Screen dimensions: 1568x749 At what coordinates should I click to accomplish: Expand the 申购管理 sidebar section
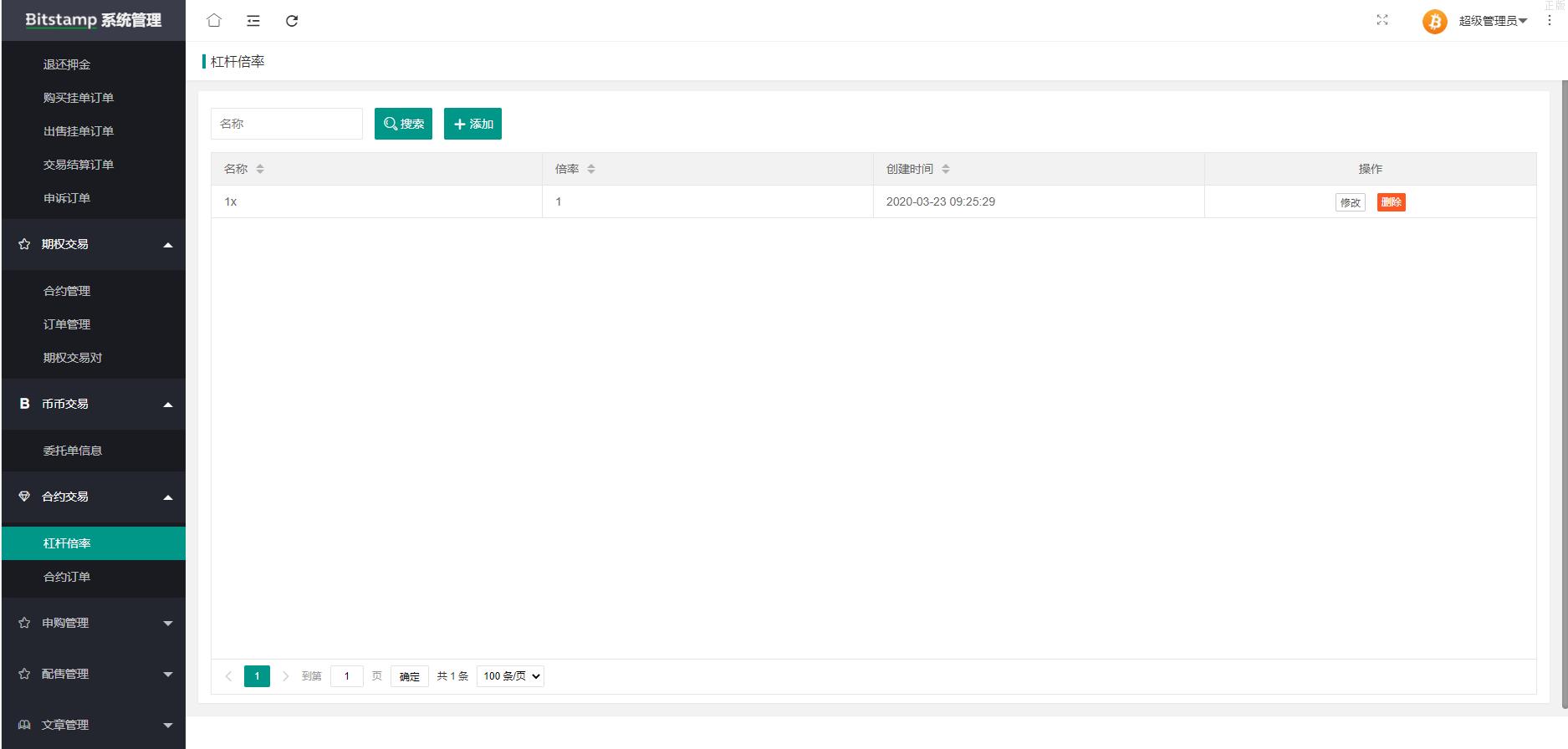point(94,623)
